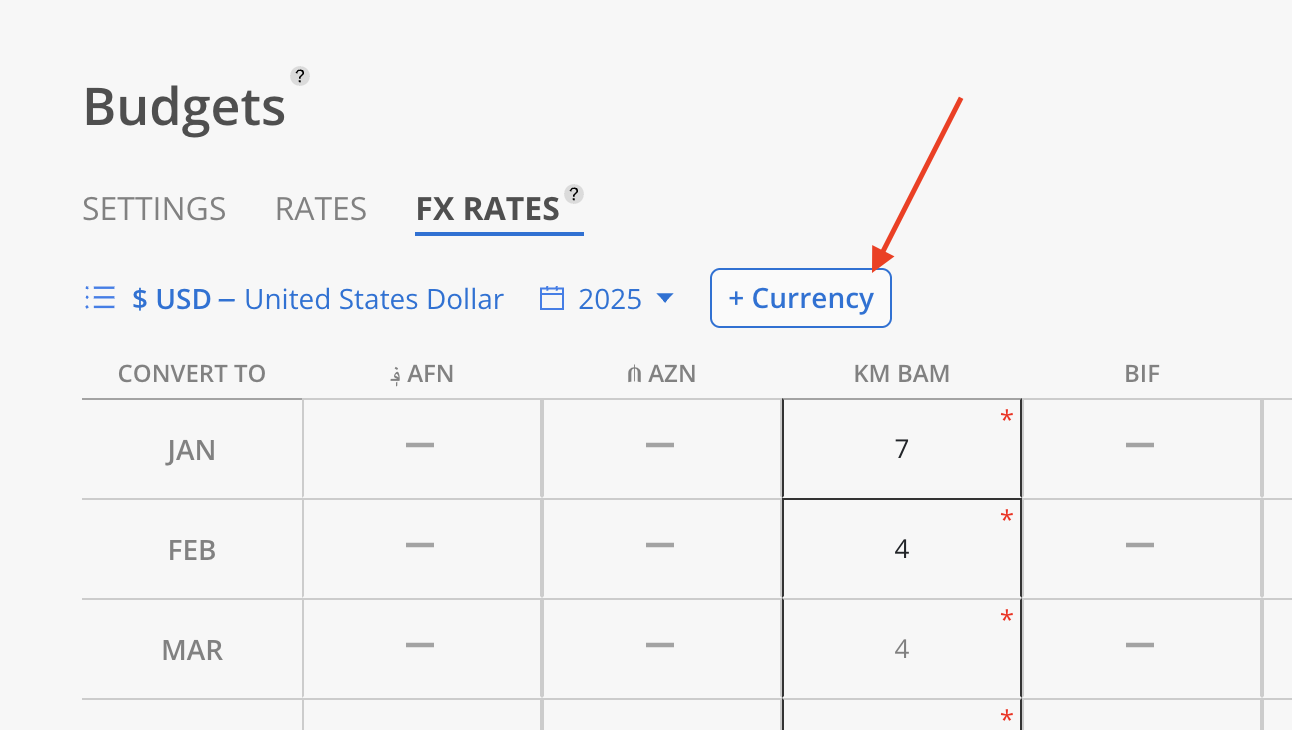Click the KM BAM column header

[x=902, y=374]
